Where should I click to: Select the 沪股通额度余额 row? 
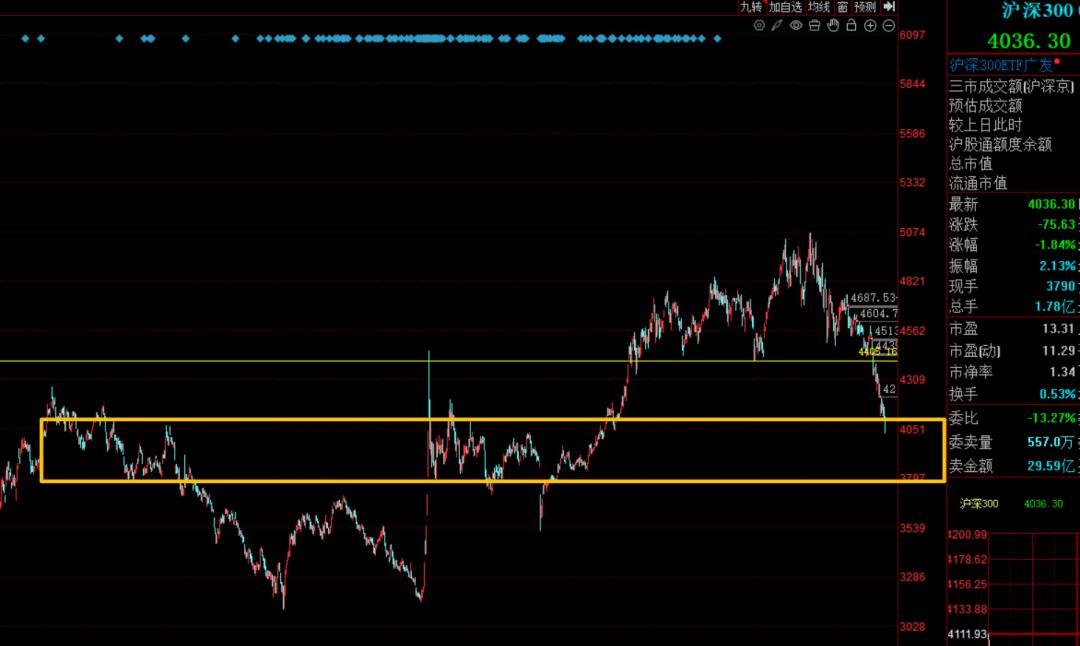pos(1000,144)
